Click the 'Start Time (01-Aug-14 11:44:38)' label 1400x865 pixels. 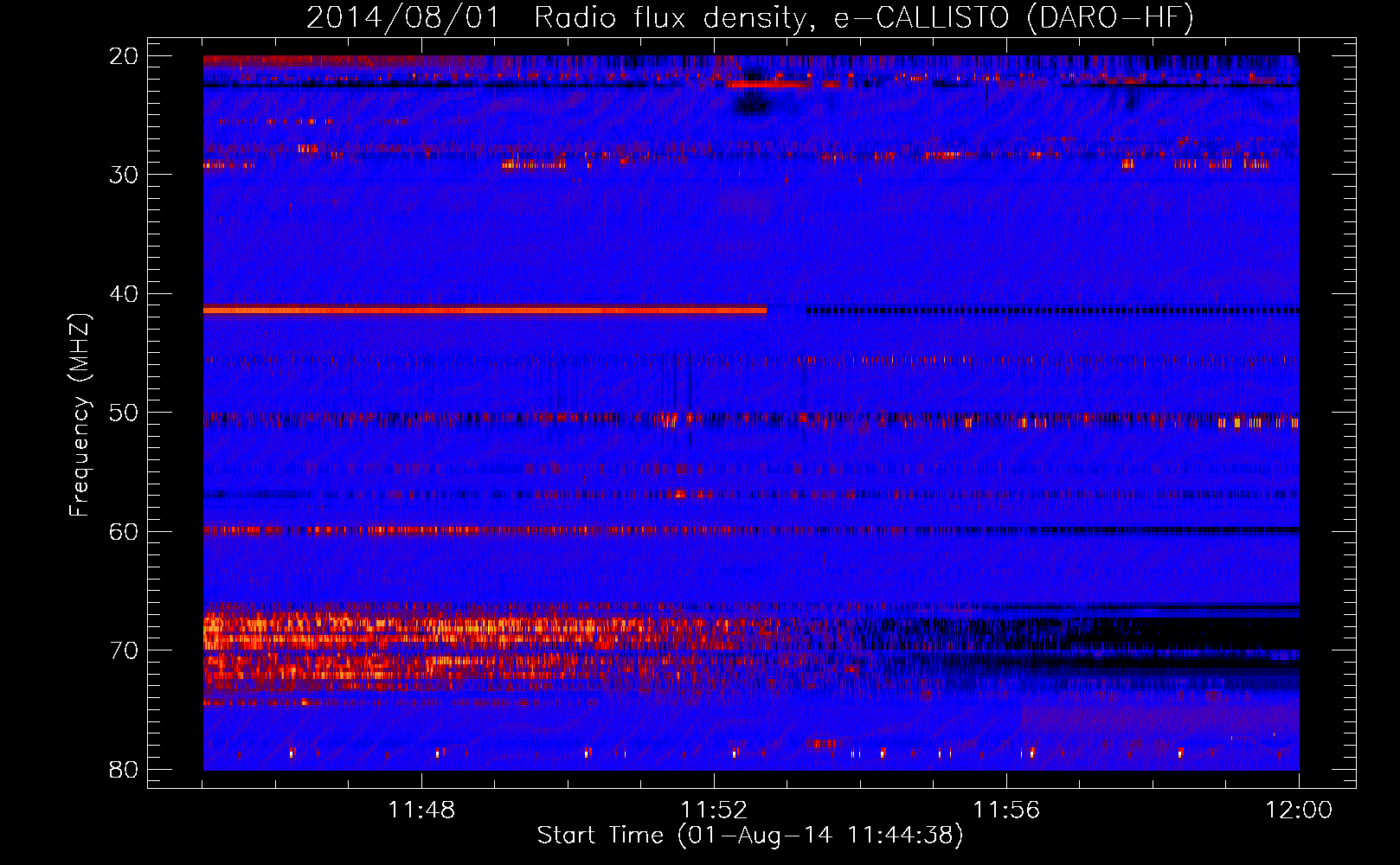[x=750, y=836]
